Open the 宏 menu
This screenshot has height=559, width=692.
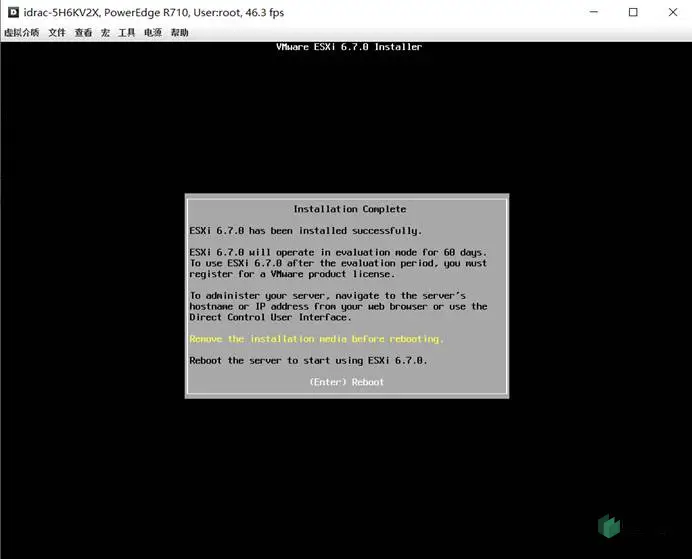pos(105,33)
